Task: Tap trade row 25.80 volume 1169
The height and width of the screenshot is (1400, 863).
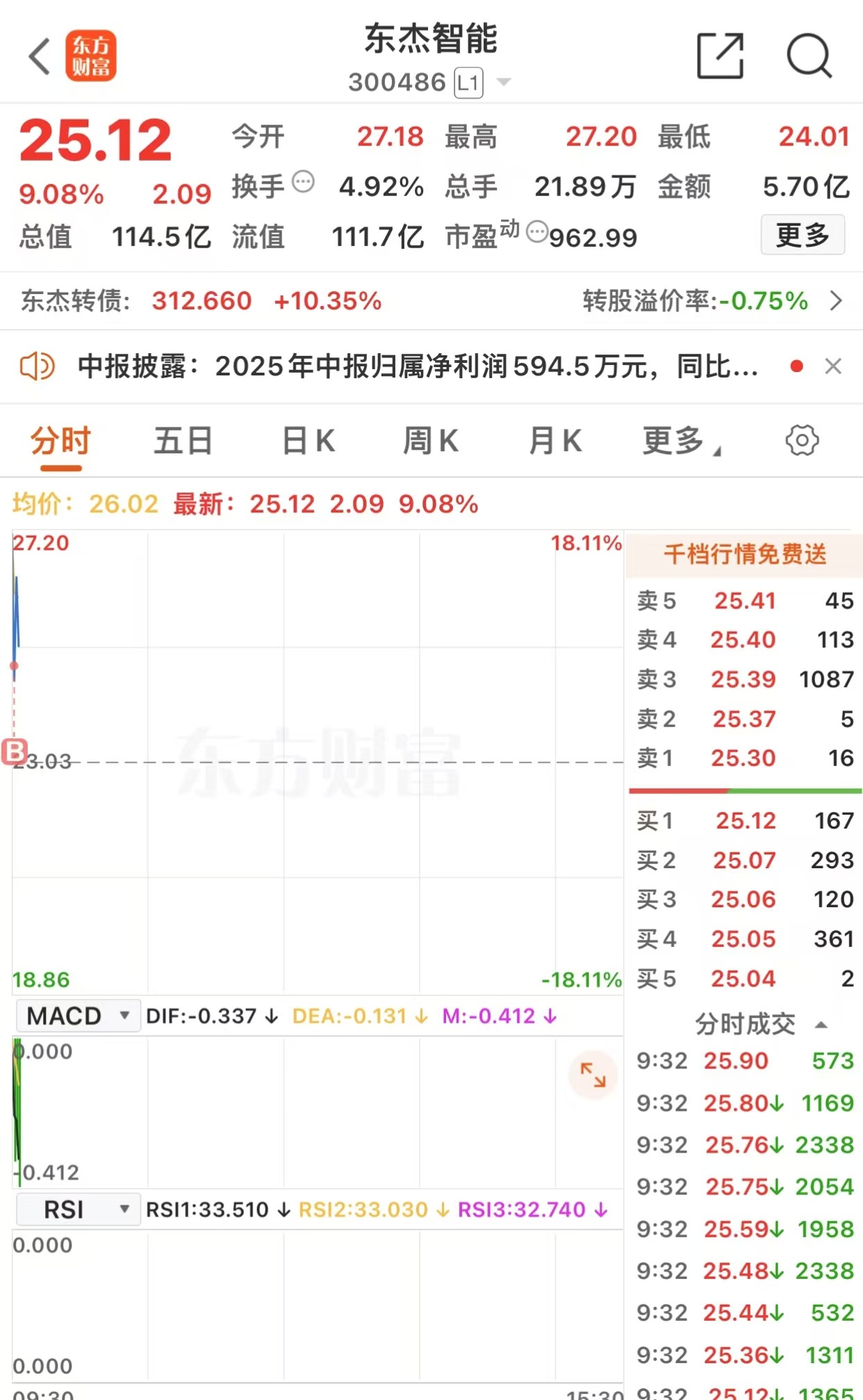Action: tap(745, 1103)
